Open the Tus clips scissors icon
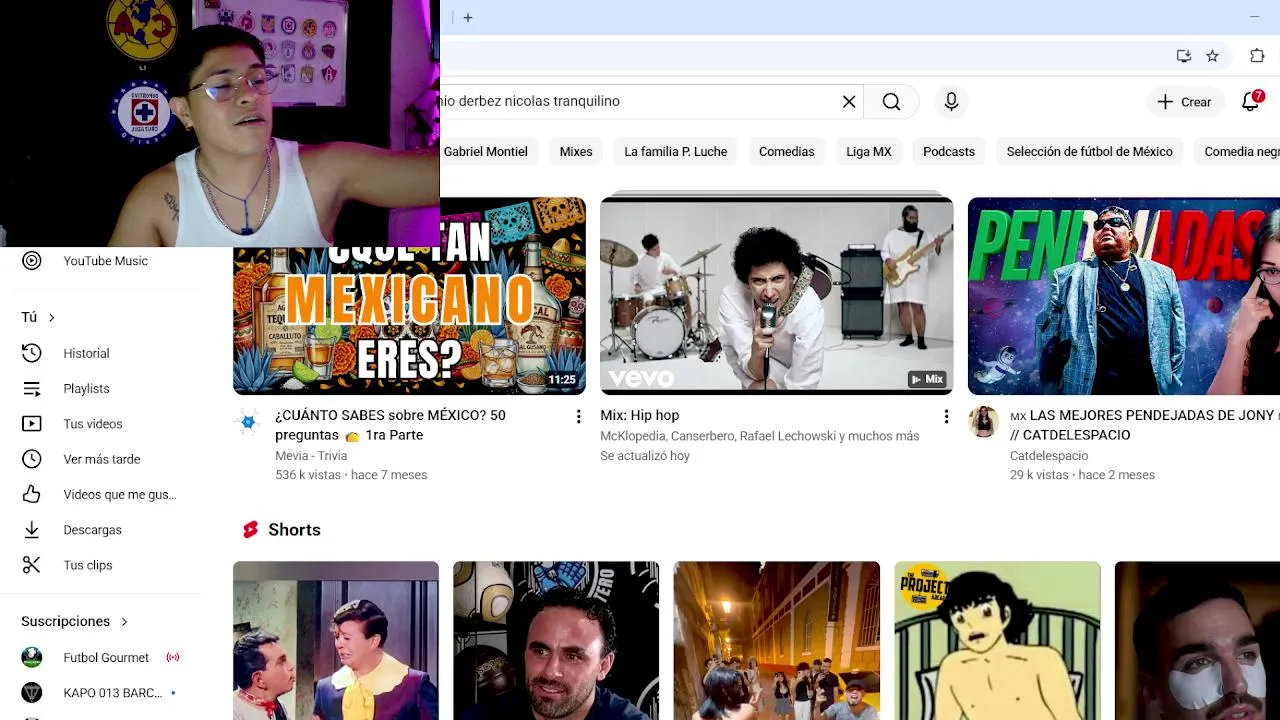 (32, 565)
